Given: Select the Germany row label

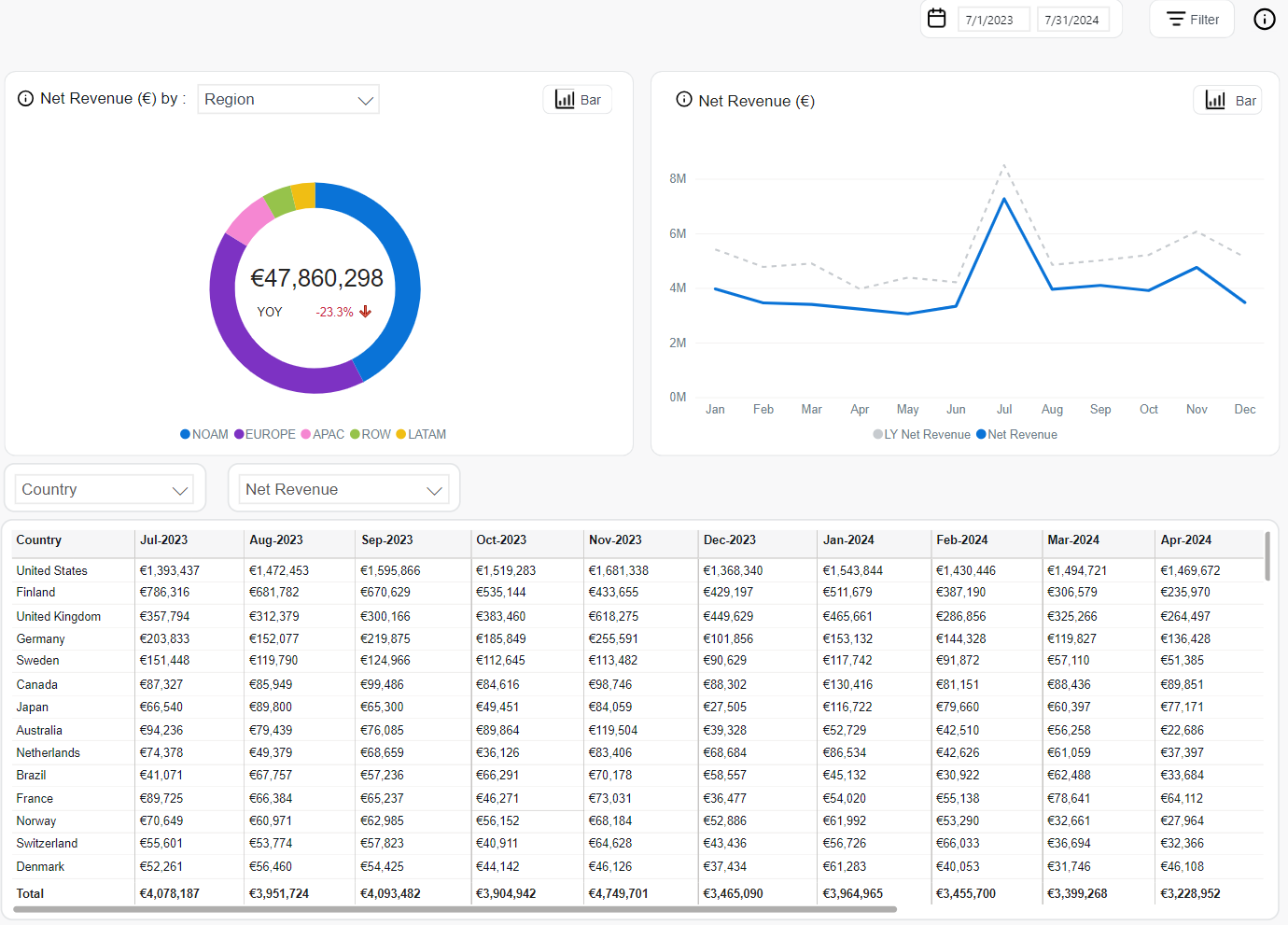Looking at the screenshot, I should pyautogui.click(x=40, y=638).
